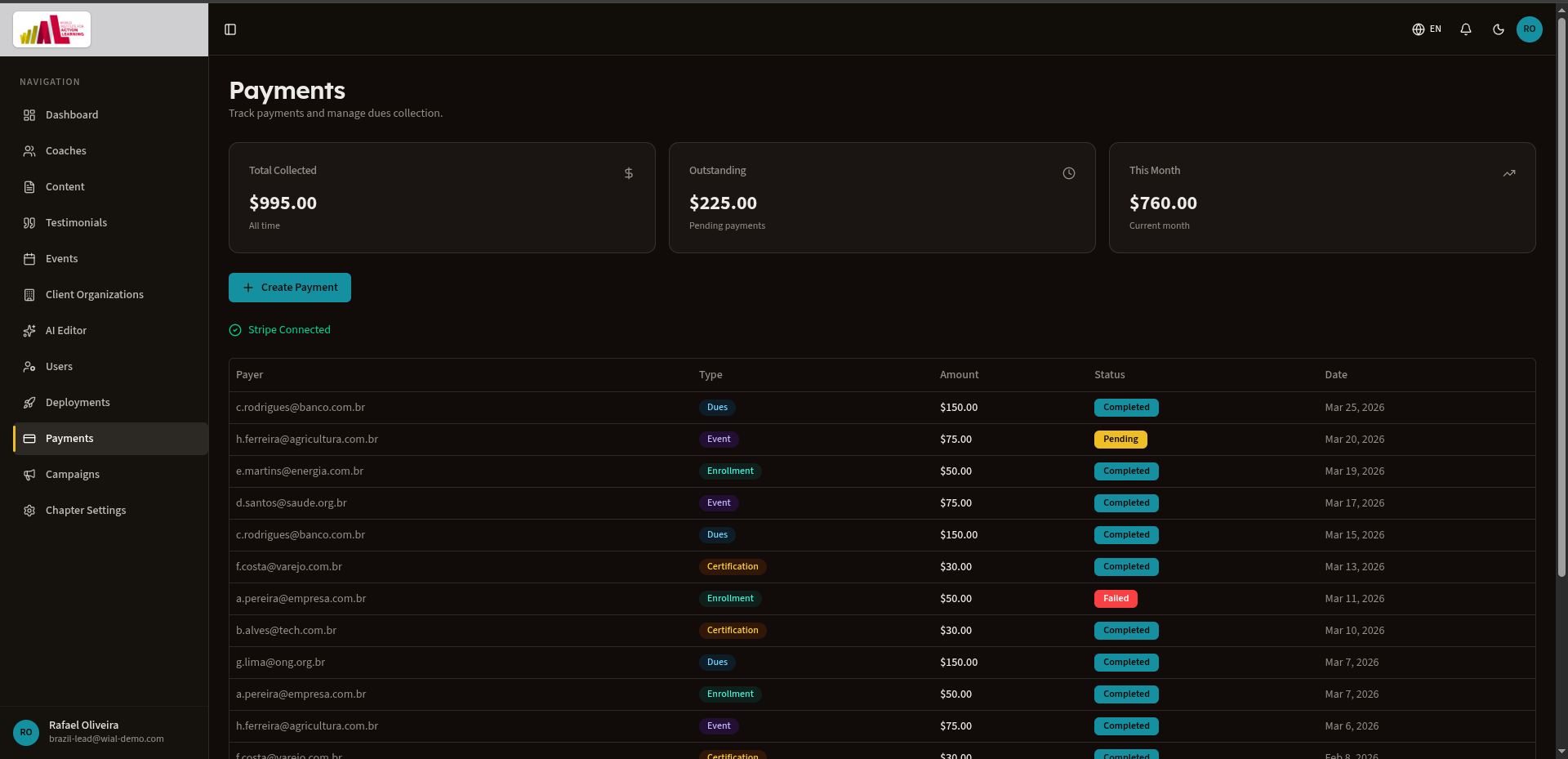The height and width of the screenshot is (759, 1568).
Task: Click the Payer column header
Action: [x=249, y=375]
